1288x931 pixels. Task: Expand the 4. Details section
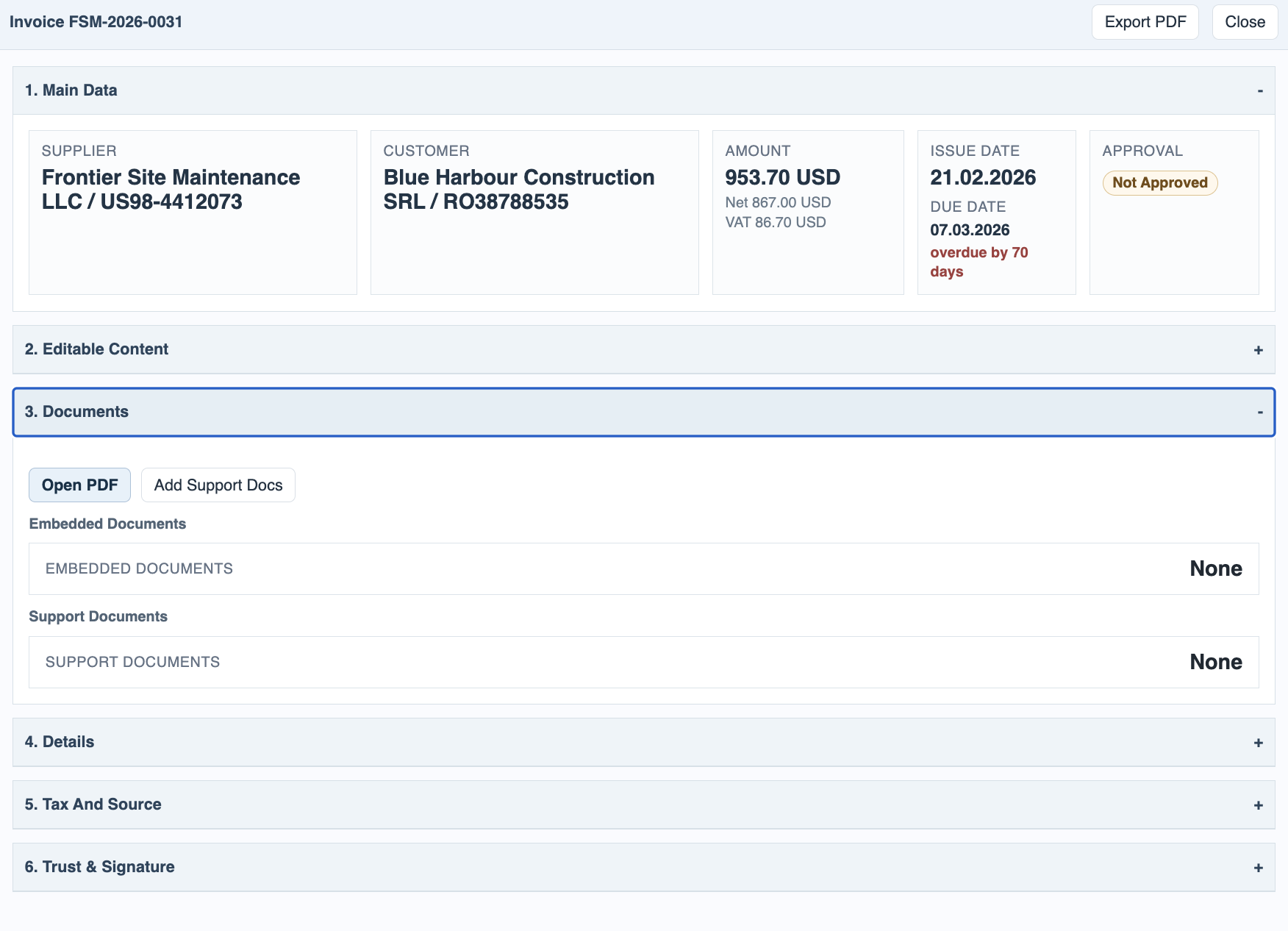(x=644, y=742)
